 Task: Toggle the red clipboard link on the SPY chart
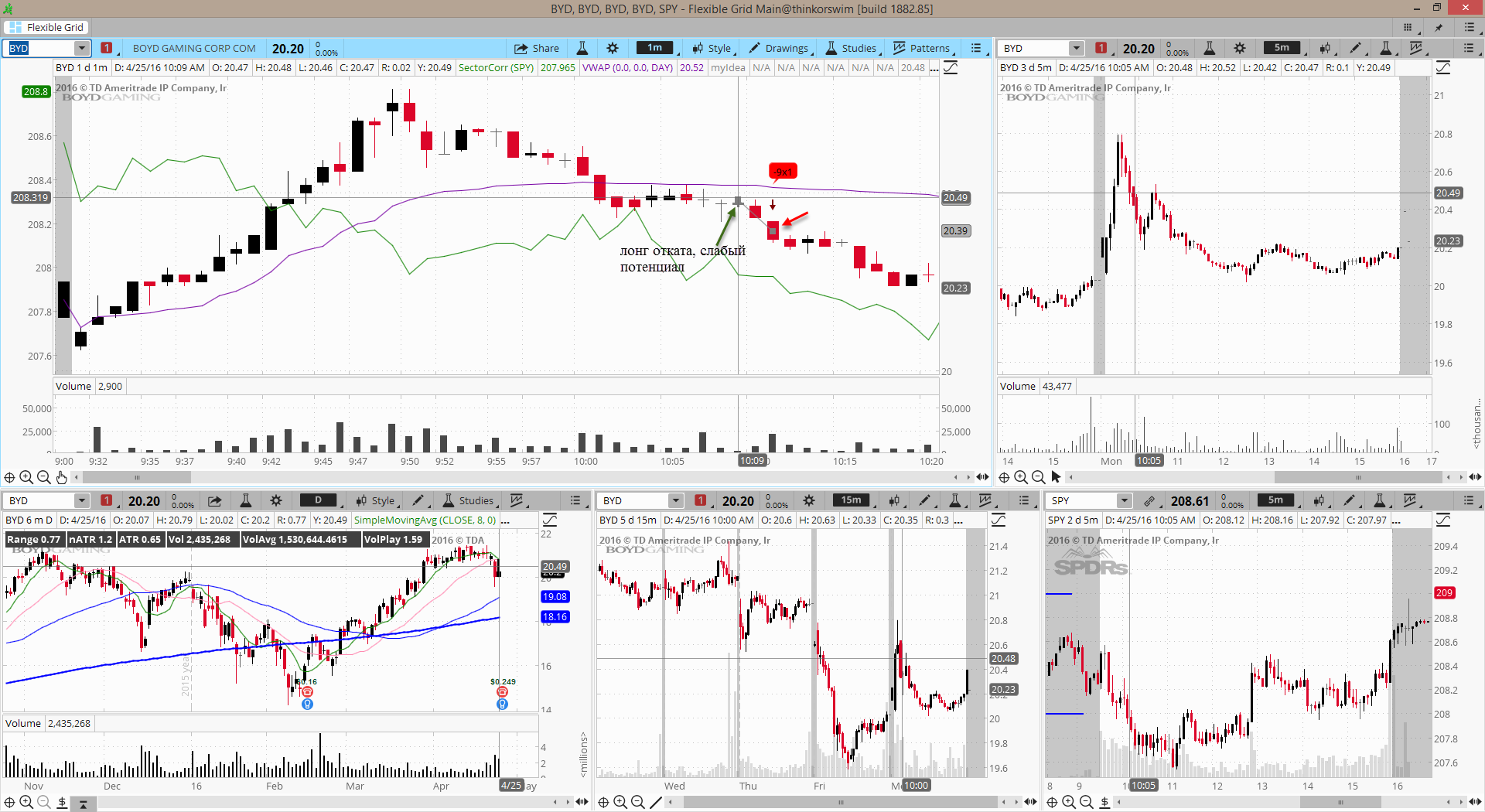tap(1149, 500)
